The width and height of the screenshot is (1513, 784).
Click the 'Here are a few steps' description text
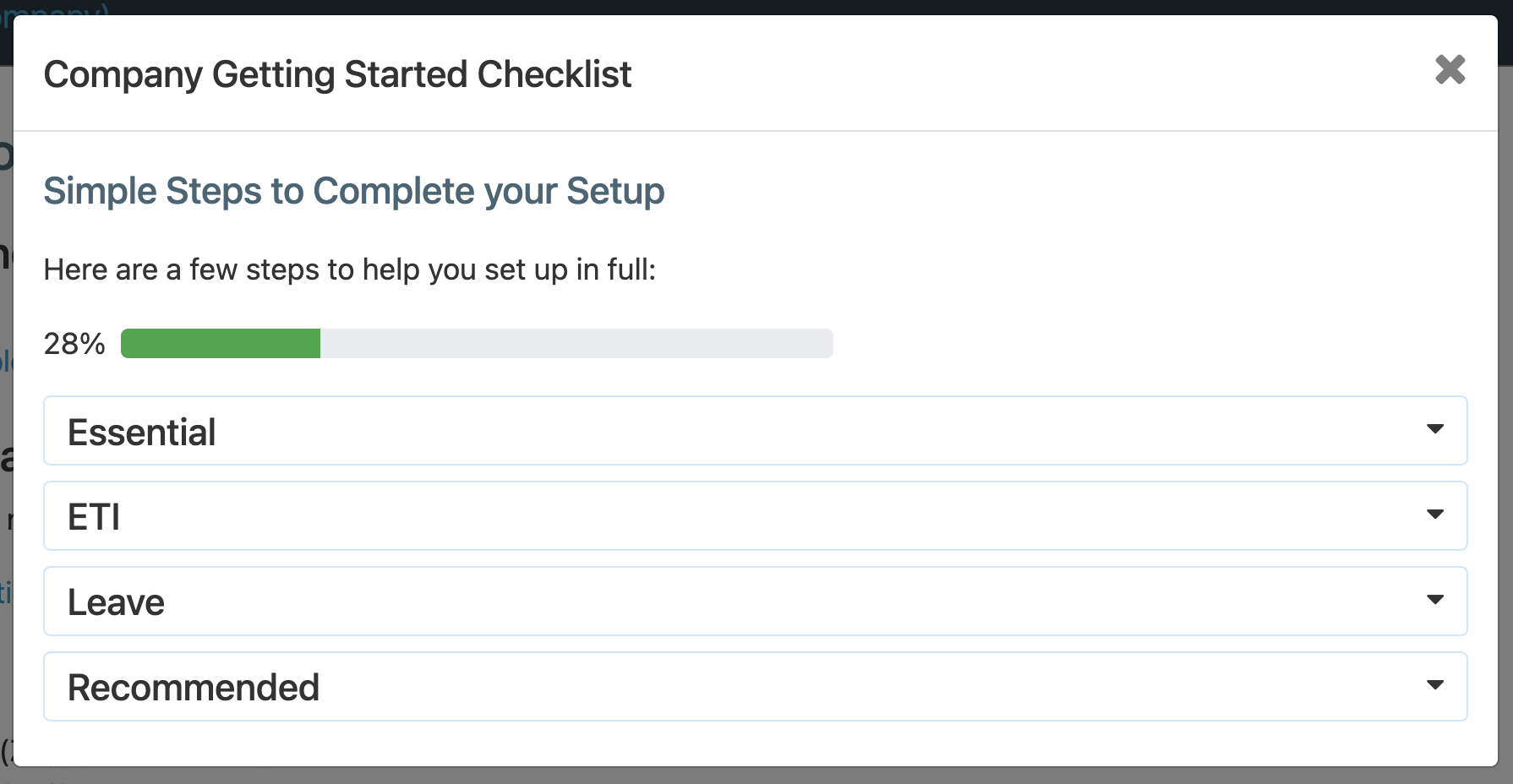[349, 269]
